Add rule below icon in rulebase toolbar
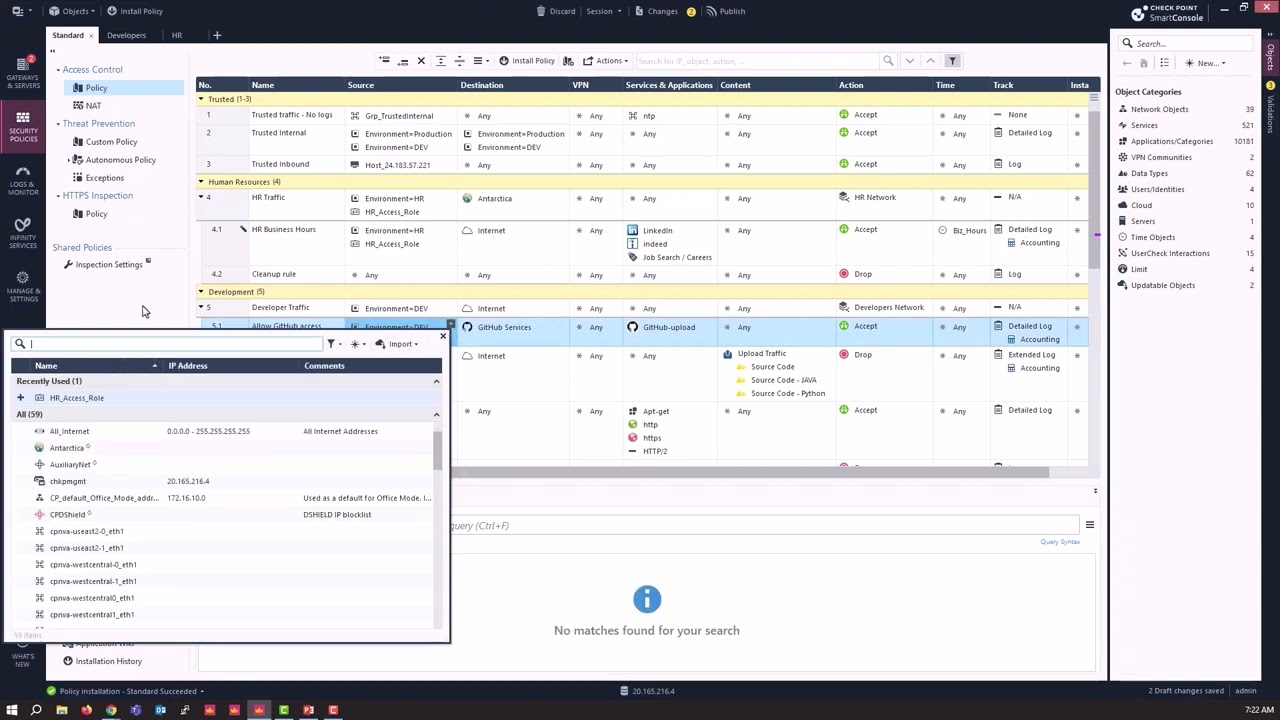 (x=403, y=61)
